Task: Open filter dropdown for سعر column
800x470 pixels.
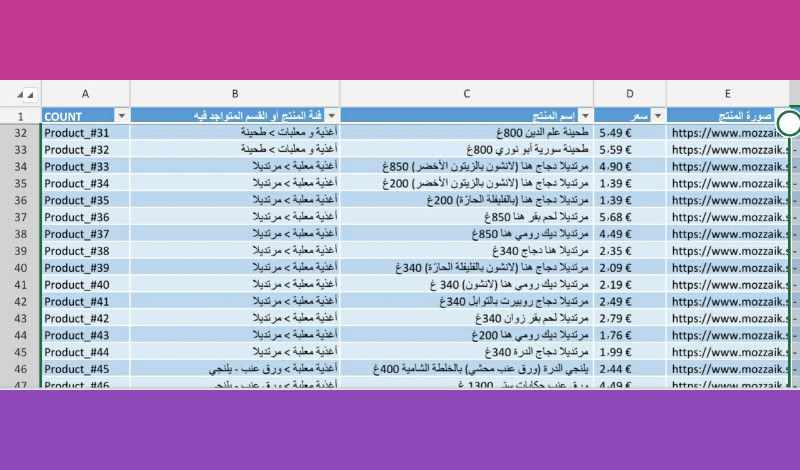Action: [x=658, y=116]
